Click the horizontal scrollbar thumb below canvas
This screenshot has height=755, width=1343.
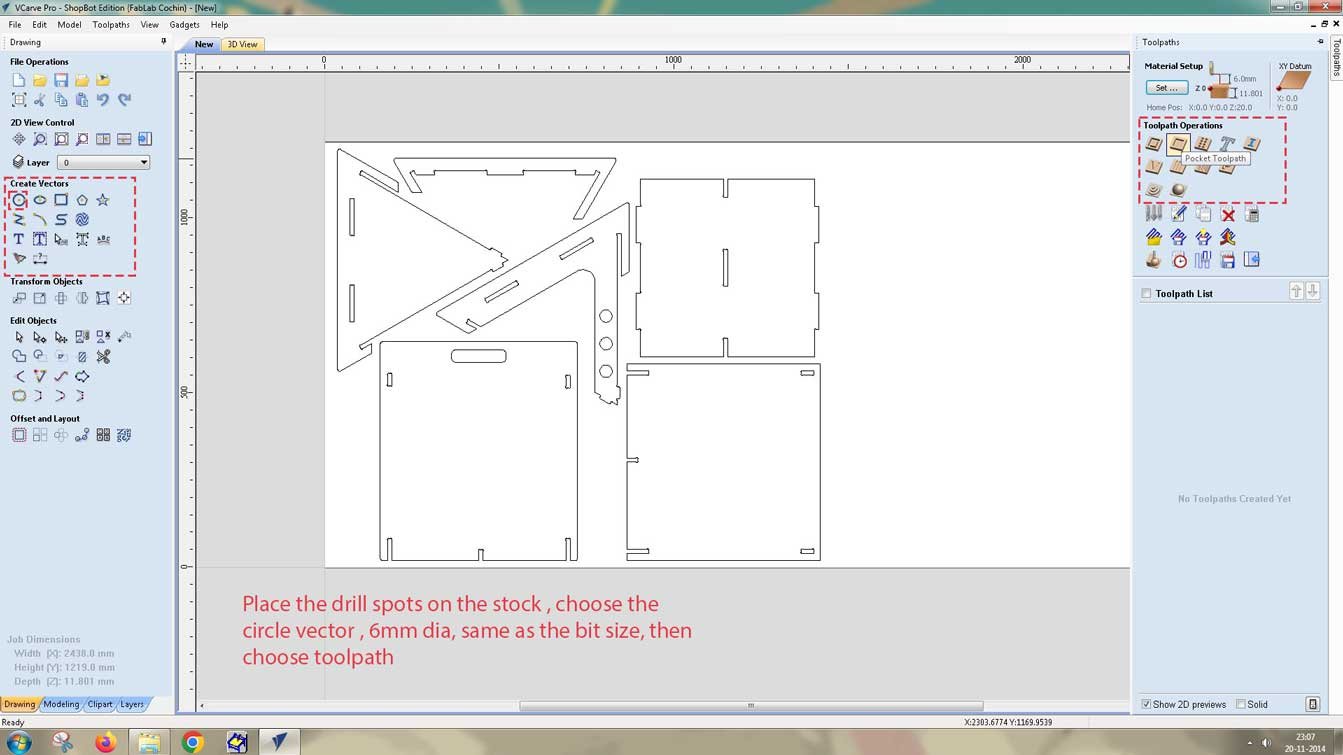[x=751, y=705]
